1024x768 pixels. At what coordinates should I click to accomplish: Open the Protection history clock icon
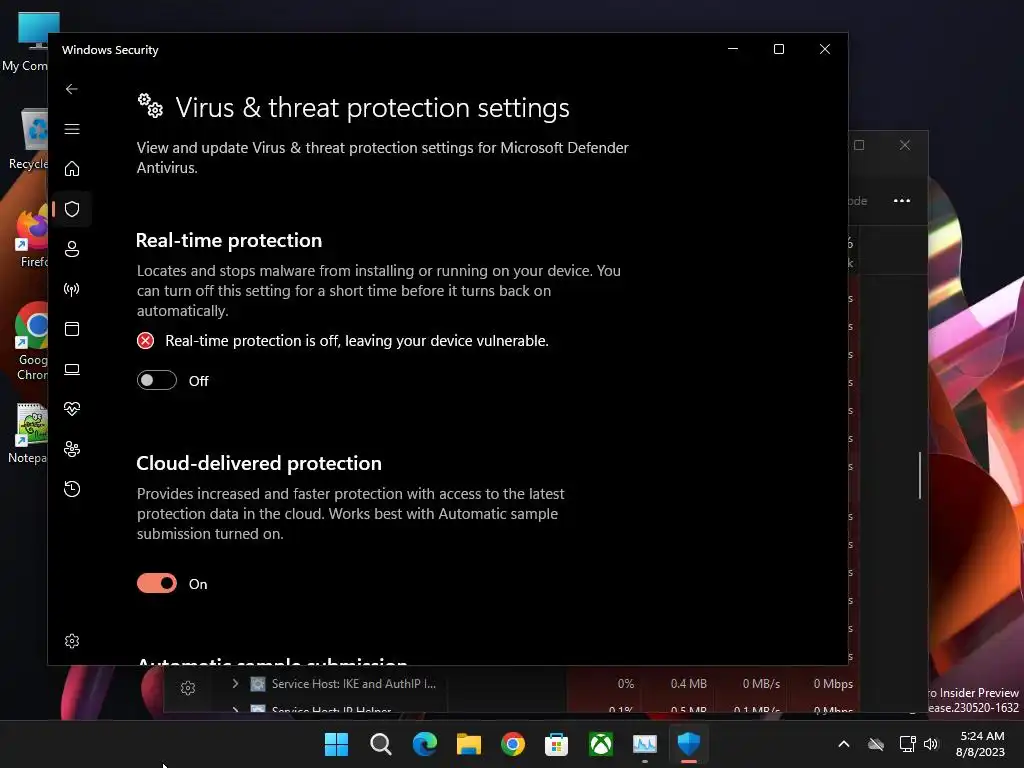click(x=72, y=489)
